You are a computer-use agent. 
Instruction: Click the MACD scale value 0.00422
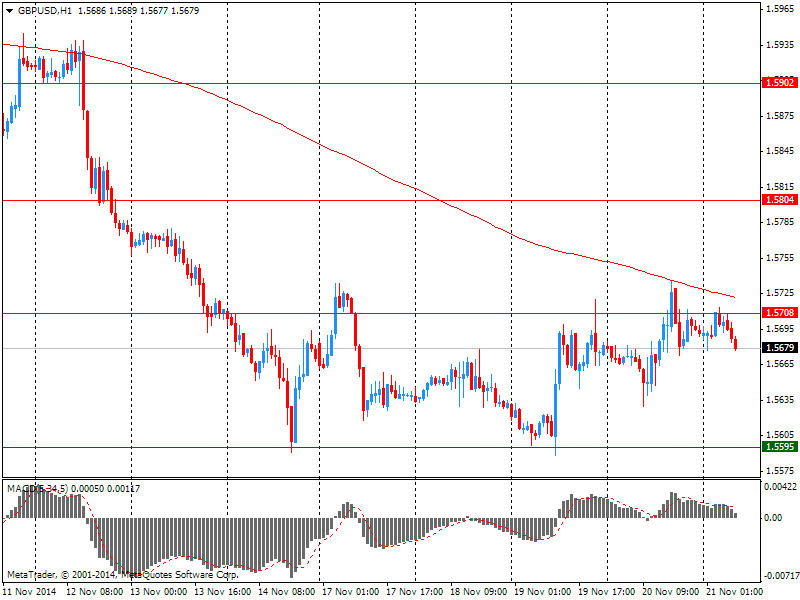[x=780, y=487]
